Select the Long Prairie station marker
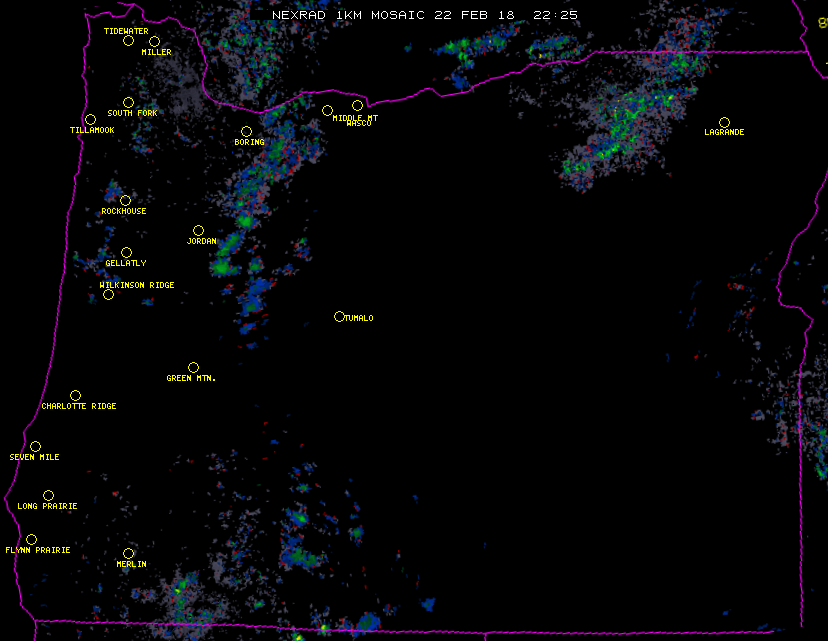 coord(48,495)
